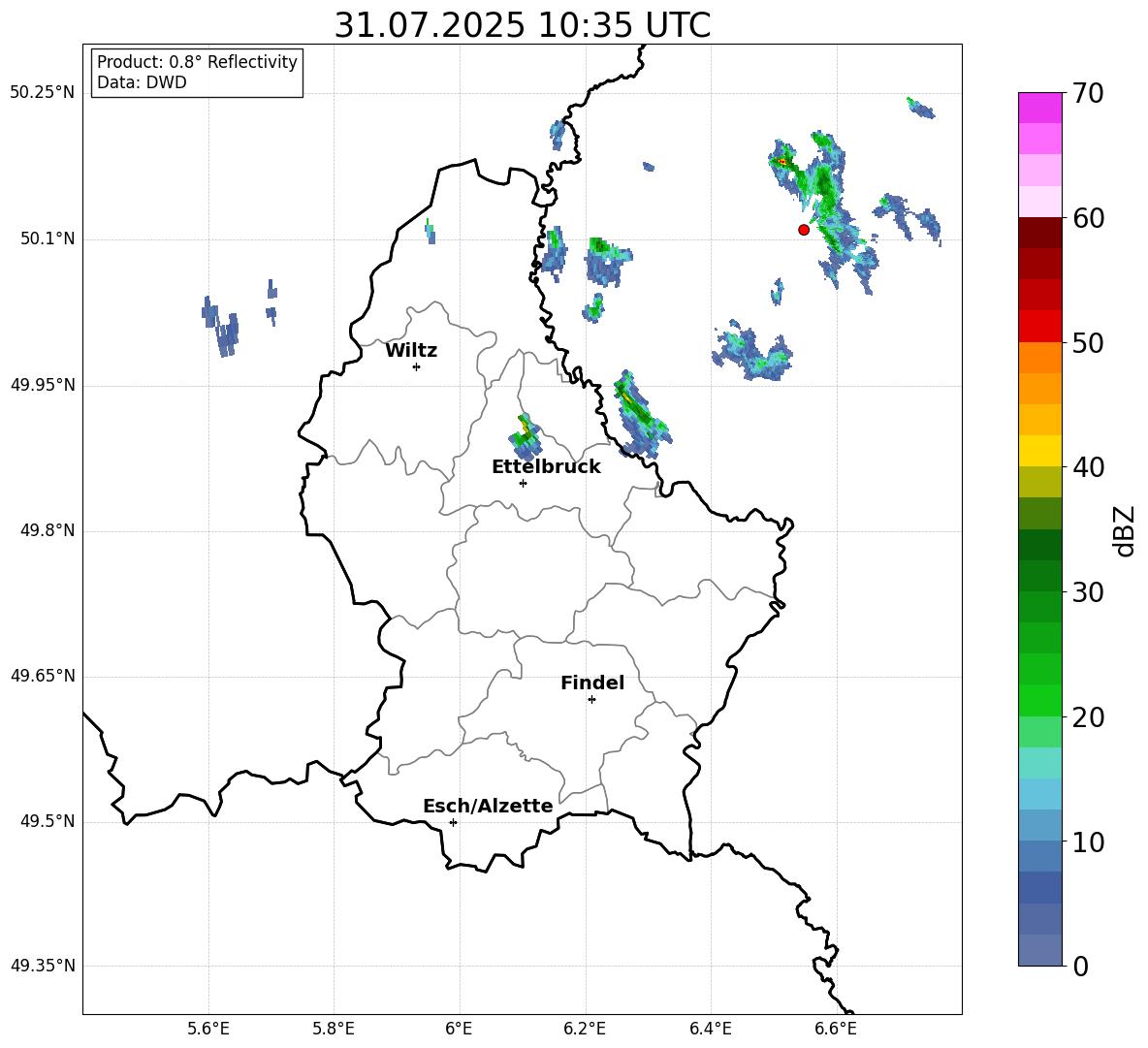Click the 50.1°N latitude label
The width and height of the screenshot is (1148, 1048).
48,238
